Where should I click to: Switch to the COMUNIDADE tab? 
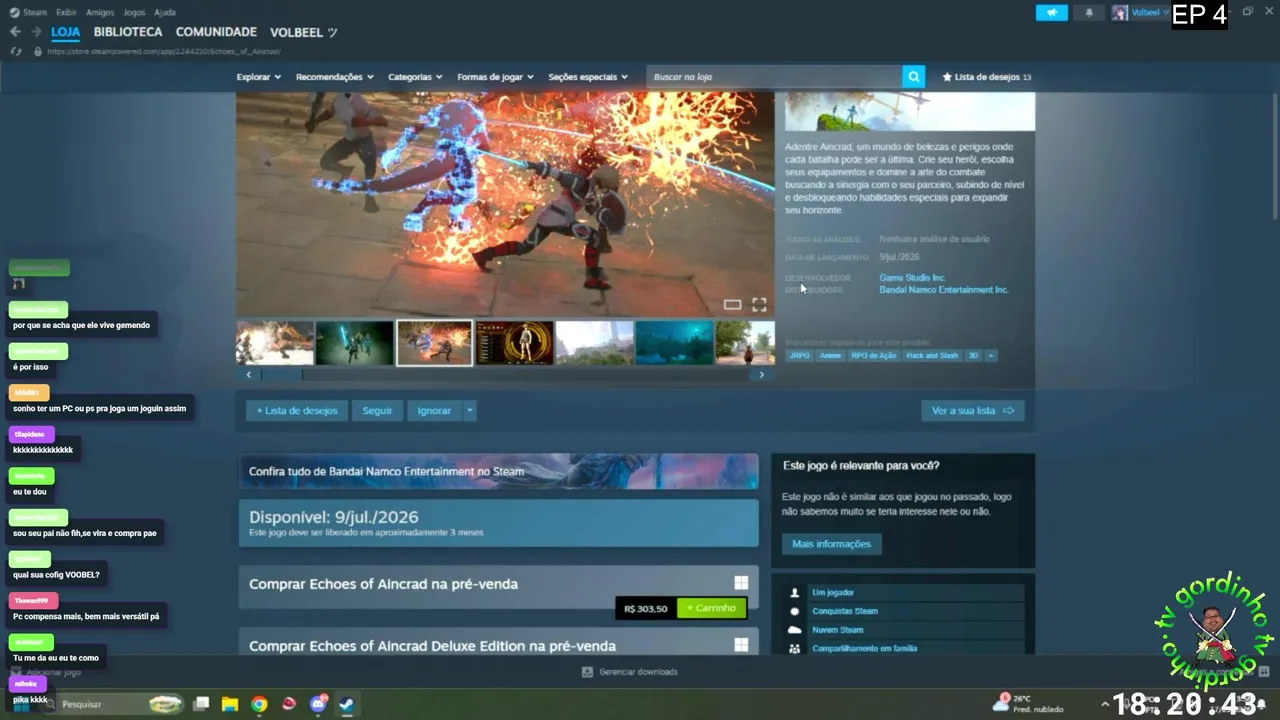coord(216,32)
